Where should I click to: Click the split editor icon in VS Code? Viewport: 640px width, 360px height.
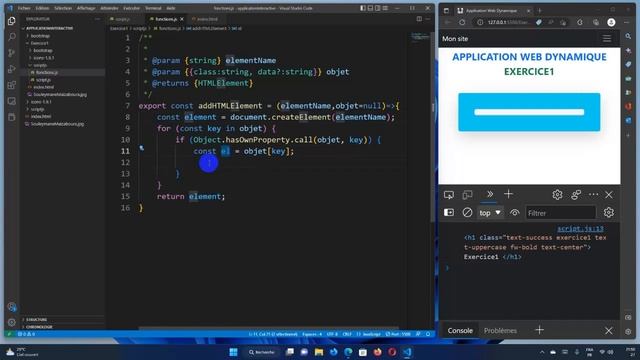pyautogui.click(x=419, y=19)
